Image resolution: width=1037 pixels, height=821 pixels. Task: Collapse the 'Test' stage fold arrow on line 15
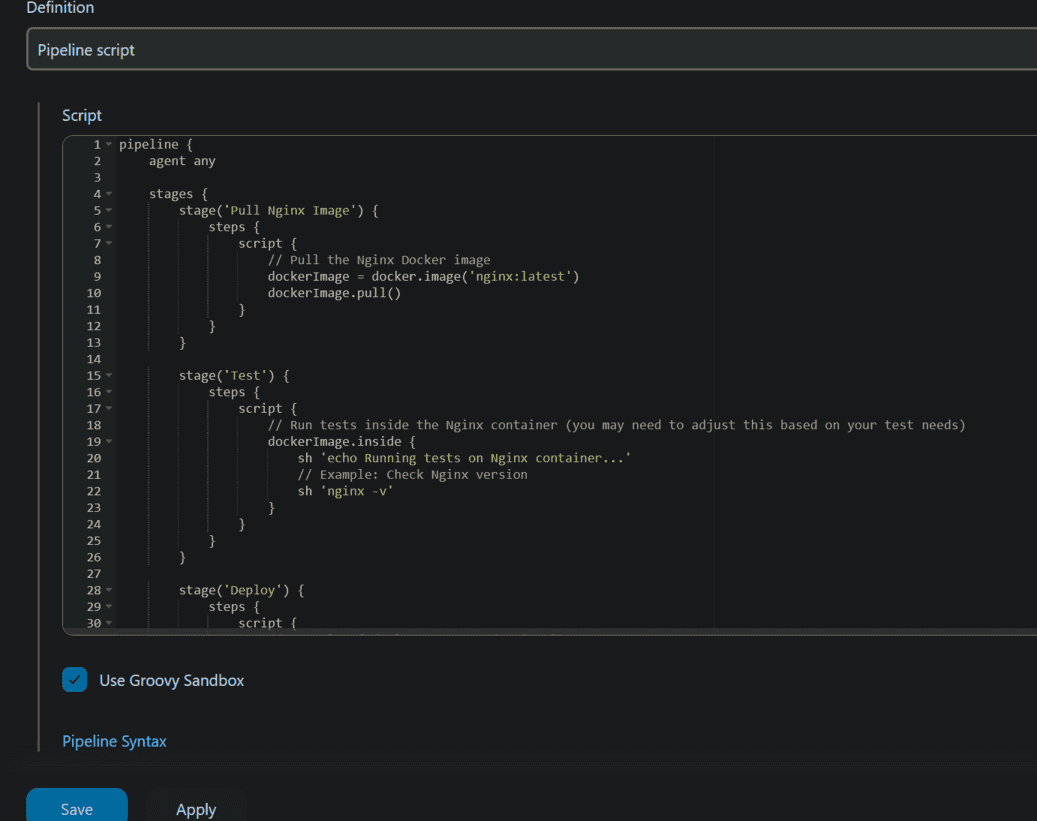tap(109, 375)
